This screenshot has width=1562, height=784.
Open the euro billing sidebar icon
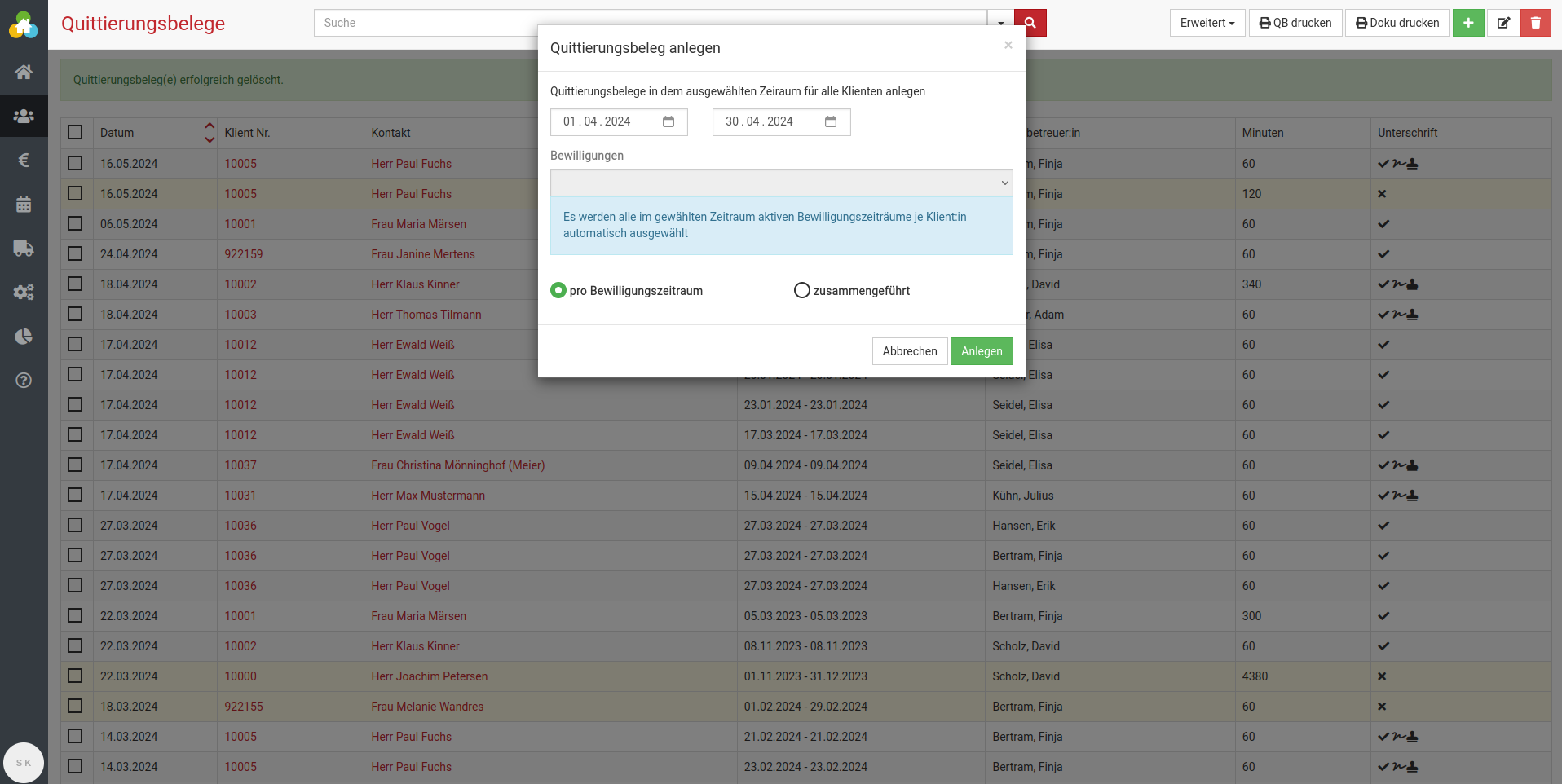click(x=24, y=160)
